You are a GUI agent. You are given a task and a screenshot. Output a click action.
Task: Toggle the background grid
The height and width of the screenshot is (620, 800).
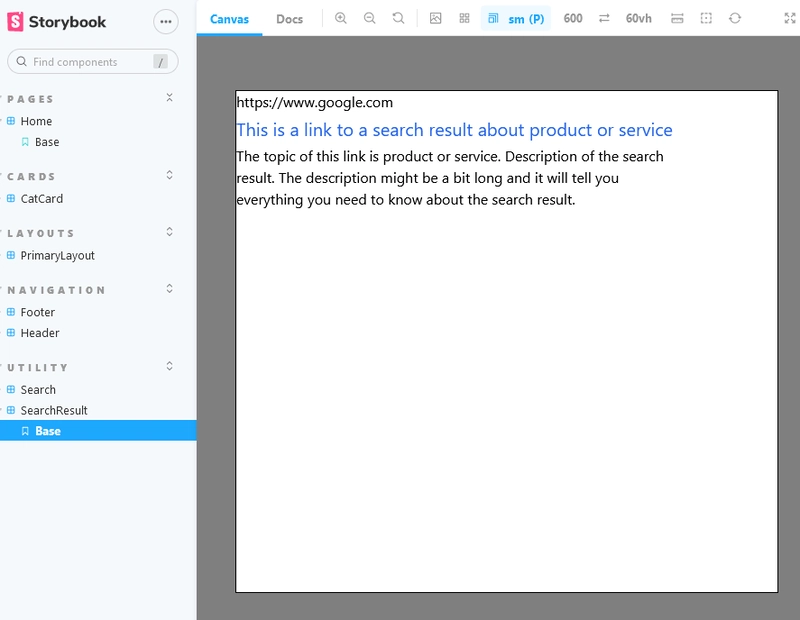point(464,18)
